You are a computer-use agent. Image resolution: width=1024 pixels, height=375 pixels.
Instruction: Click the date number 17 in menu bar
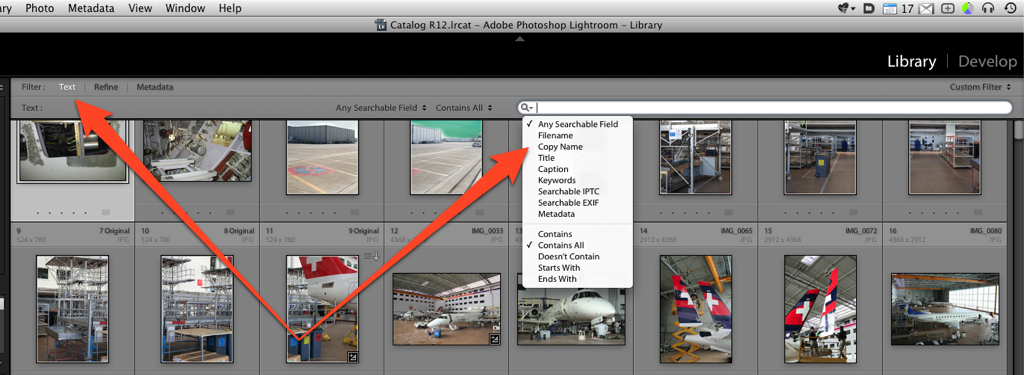tap(907, 9)
